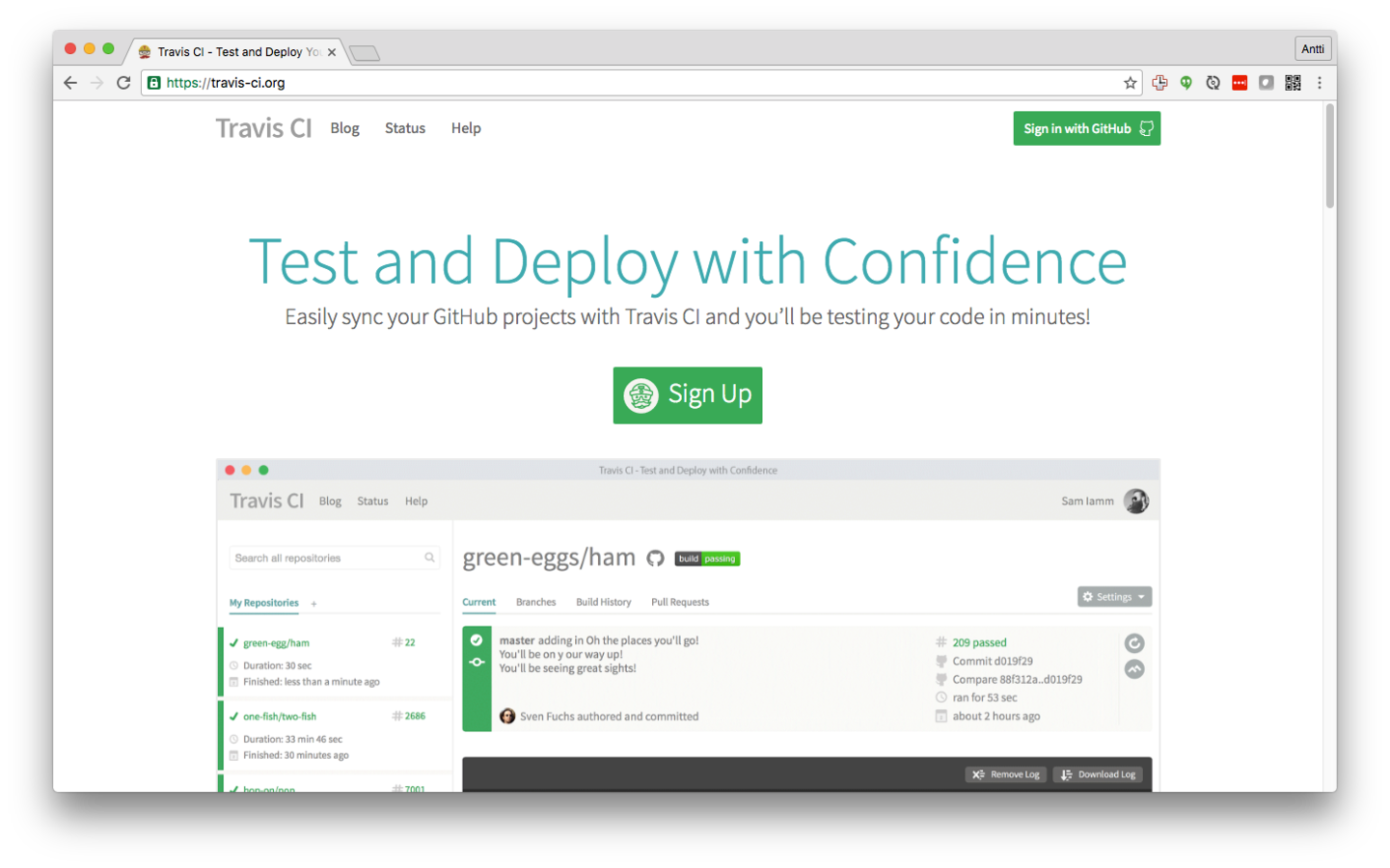Screen dimensions: 1390x868
Task: Close the Travis CI browser tab
Action: 332,52
